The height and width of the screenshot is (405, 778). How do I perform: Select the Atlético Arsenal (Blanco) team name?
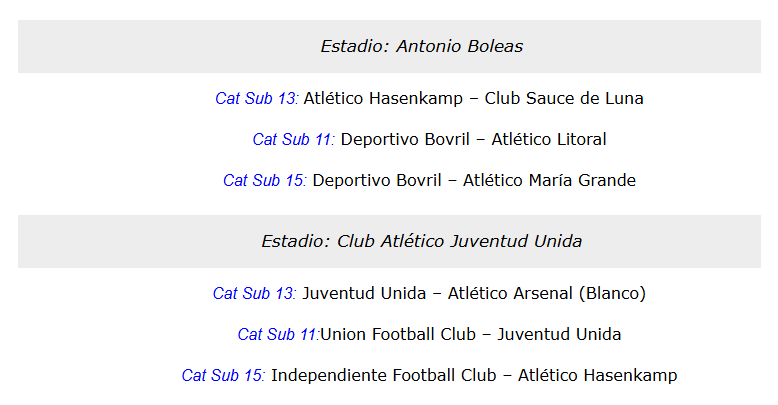click(x=547, y=294)
